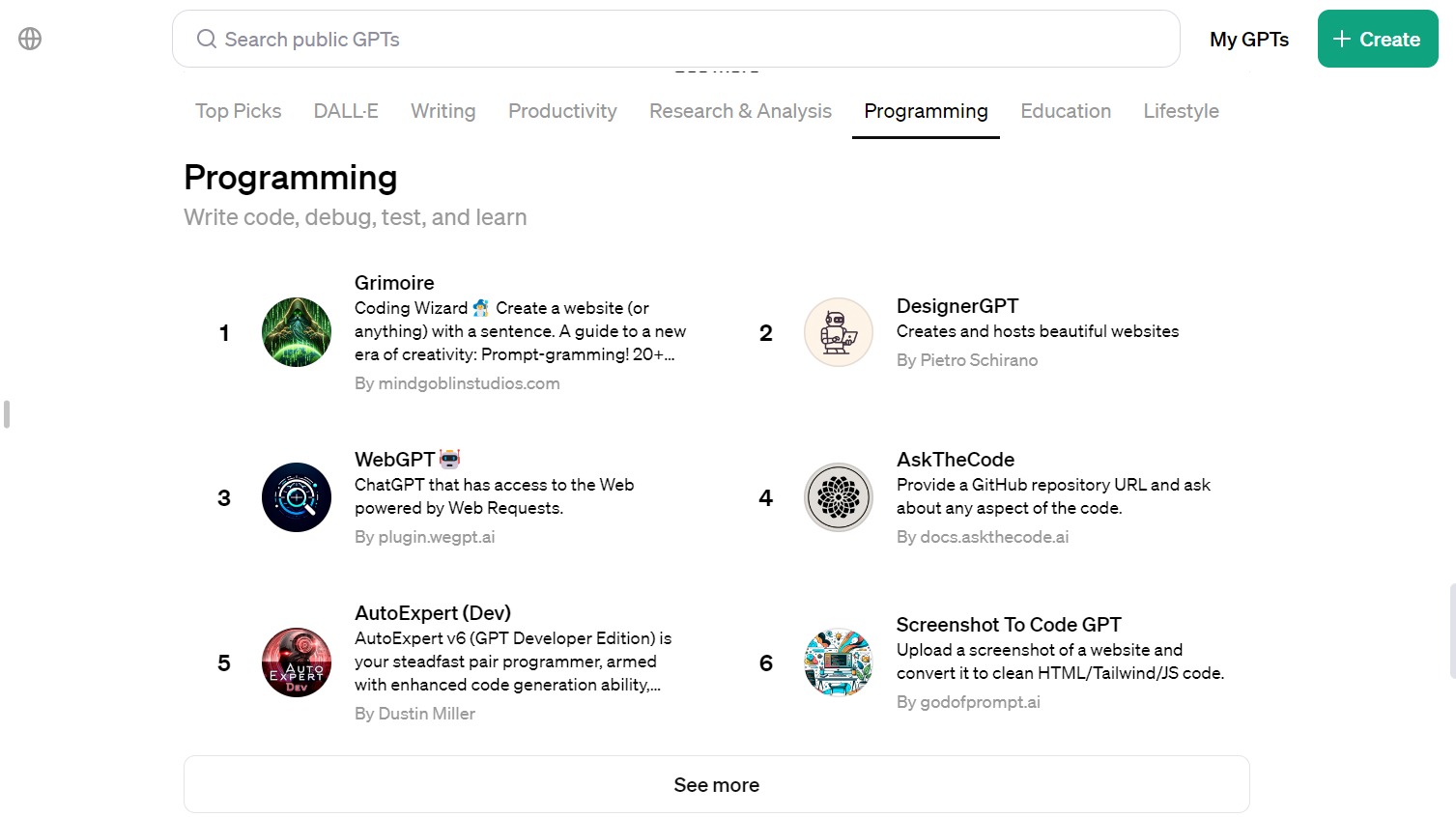Click the robot emoji next to WebGPT
Image resolution: width=1456 pixels, height=817 pixels.
click(x=450, y=459)
